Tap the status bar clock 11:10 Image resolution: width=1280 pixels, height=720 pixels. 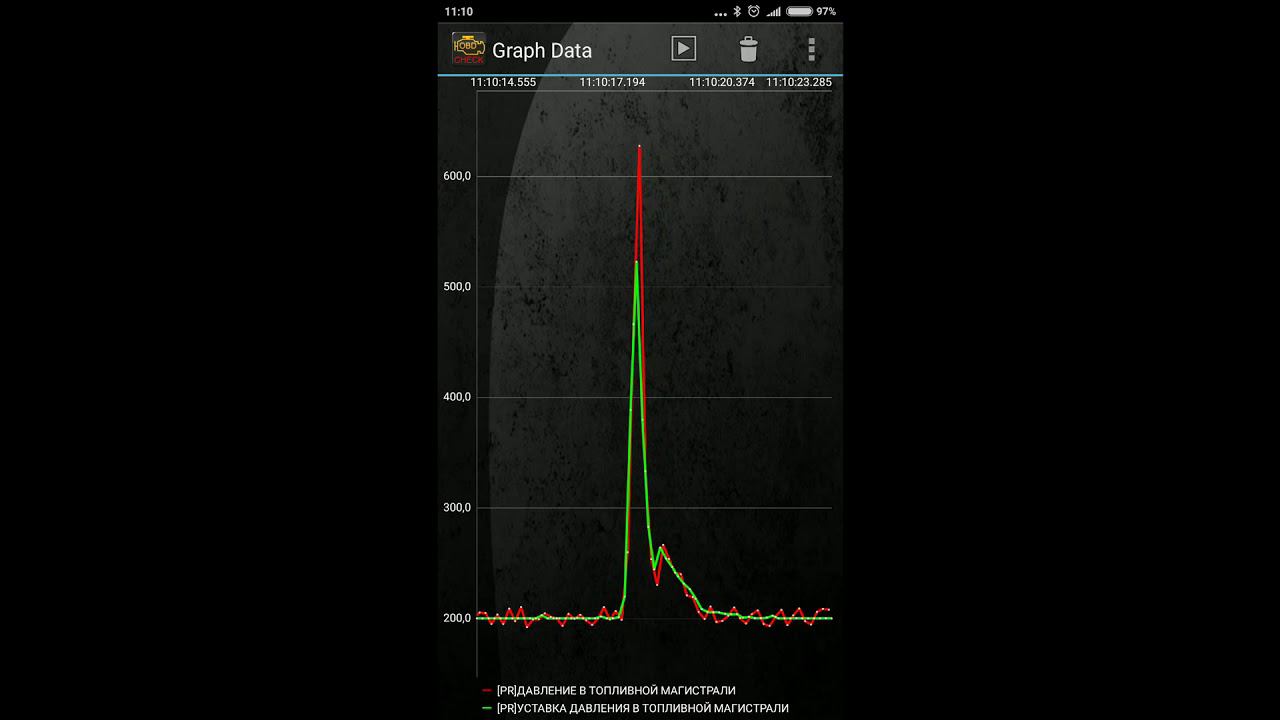click(459, 11)
